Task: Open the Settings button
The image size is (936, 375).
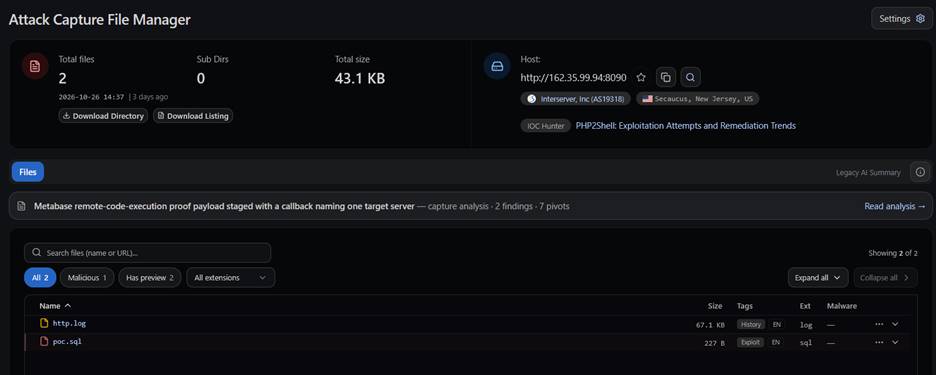Action: click(901, 19)
